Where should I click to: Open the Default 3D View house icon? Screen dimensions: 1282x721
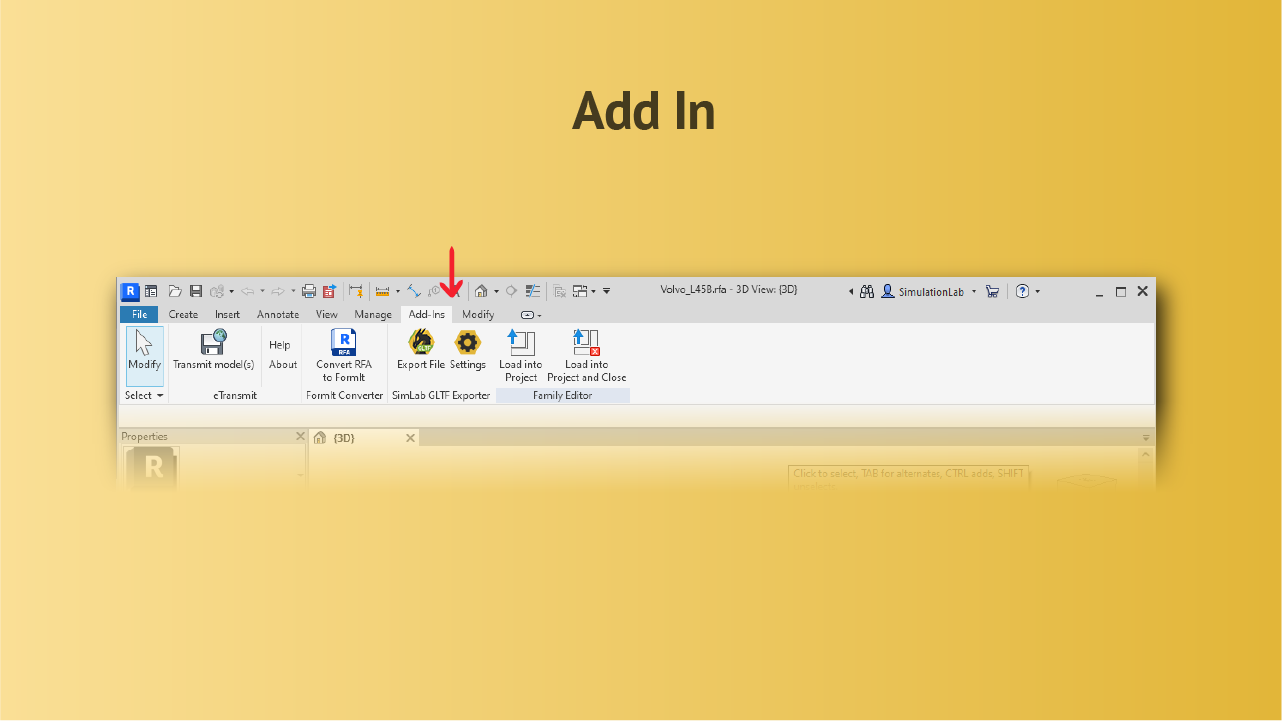click(481, 291)
